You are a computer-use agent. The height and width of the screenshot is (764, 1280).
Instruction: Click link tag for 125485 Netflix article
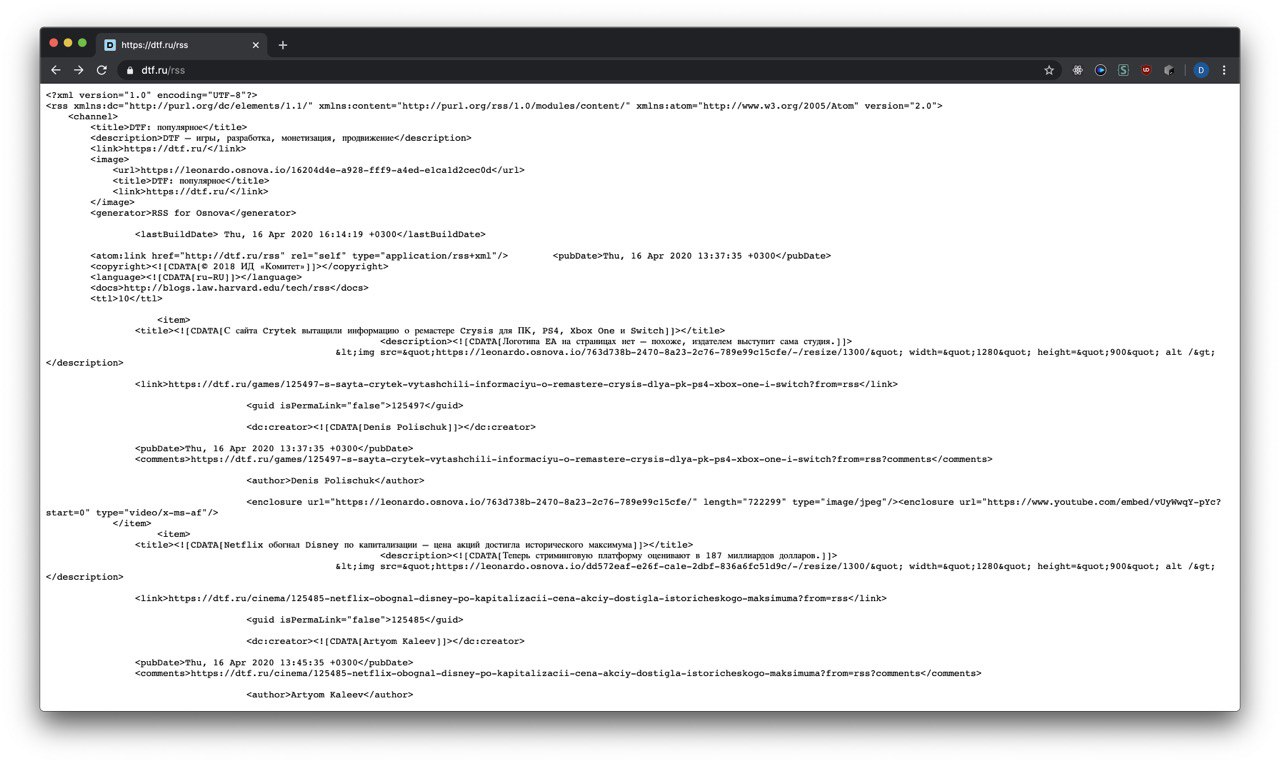click(x=510, y=598)
